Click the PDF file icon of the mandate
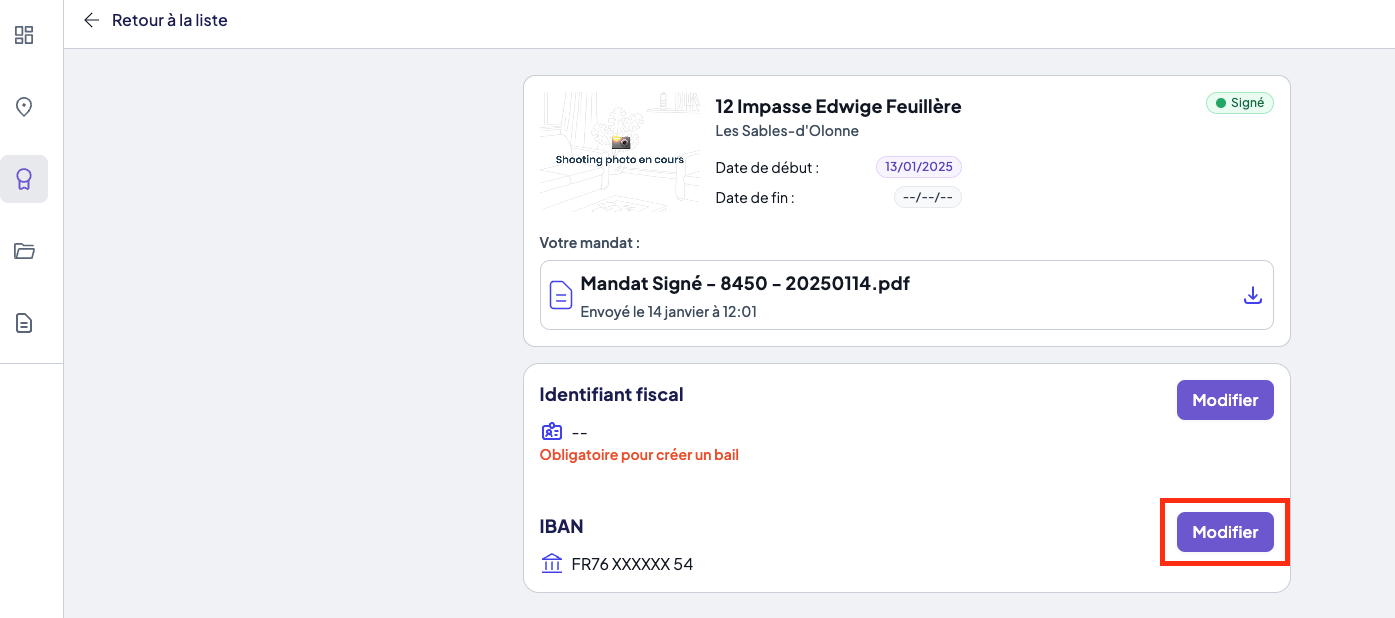 tap(561, 295)
